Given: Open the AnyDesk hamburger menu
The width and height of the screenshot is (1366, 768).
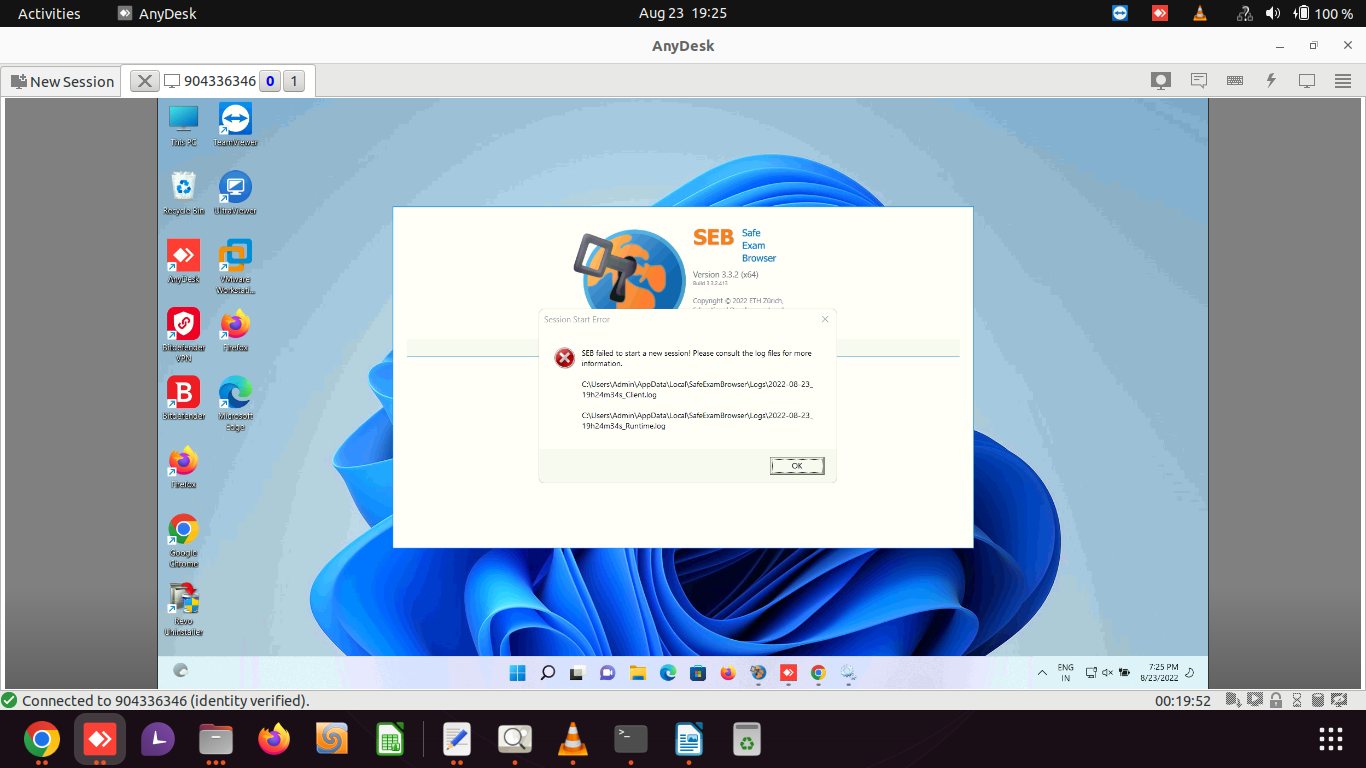Looking at the screenshot, I should 1342,80.
